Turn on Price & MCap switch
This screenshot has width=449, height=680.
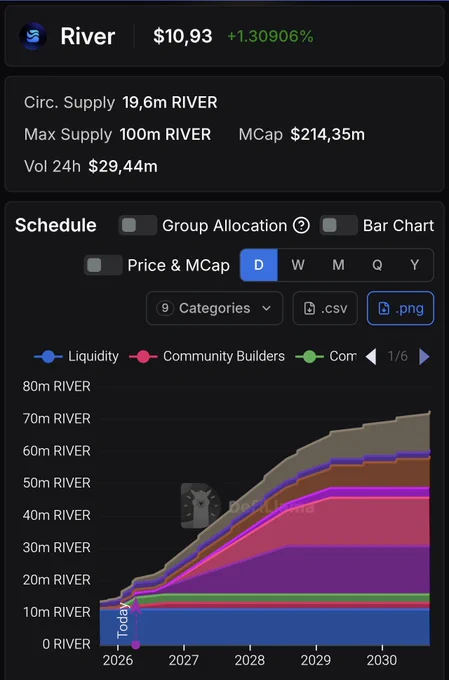103,265
